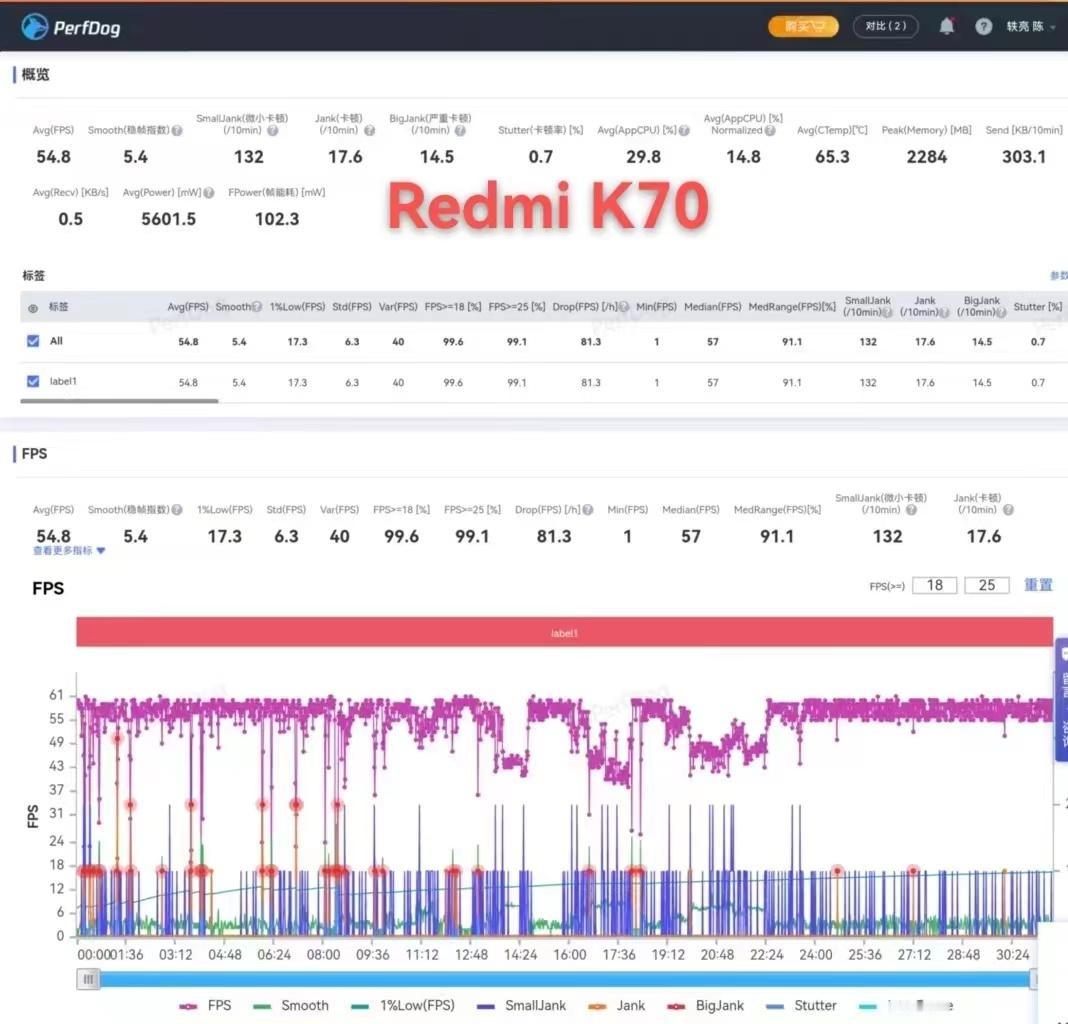
Task: Click the feedback tab on right edge
Action: click(1062, 700)
